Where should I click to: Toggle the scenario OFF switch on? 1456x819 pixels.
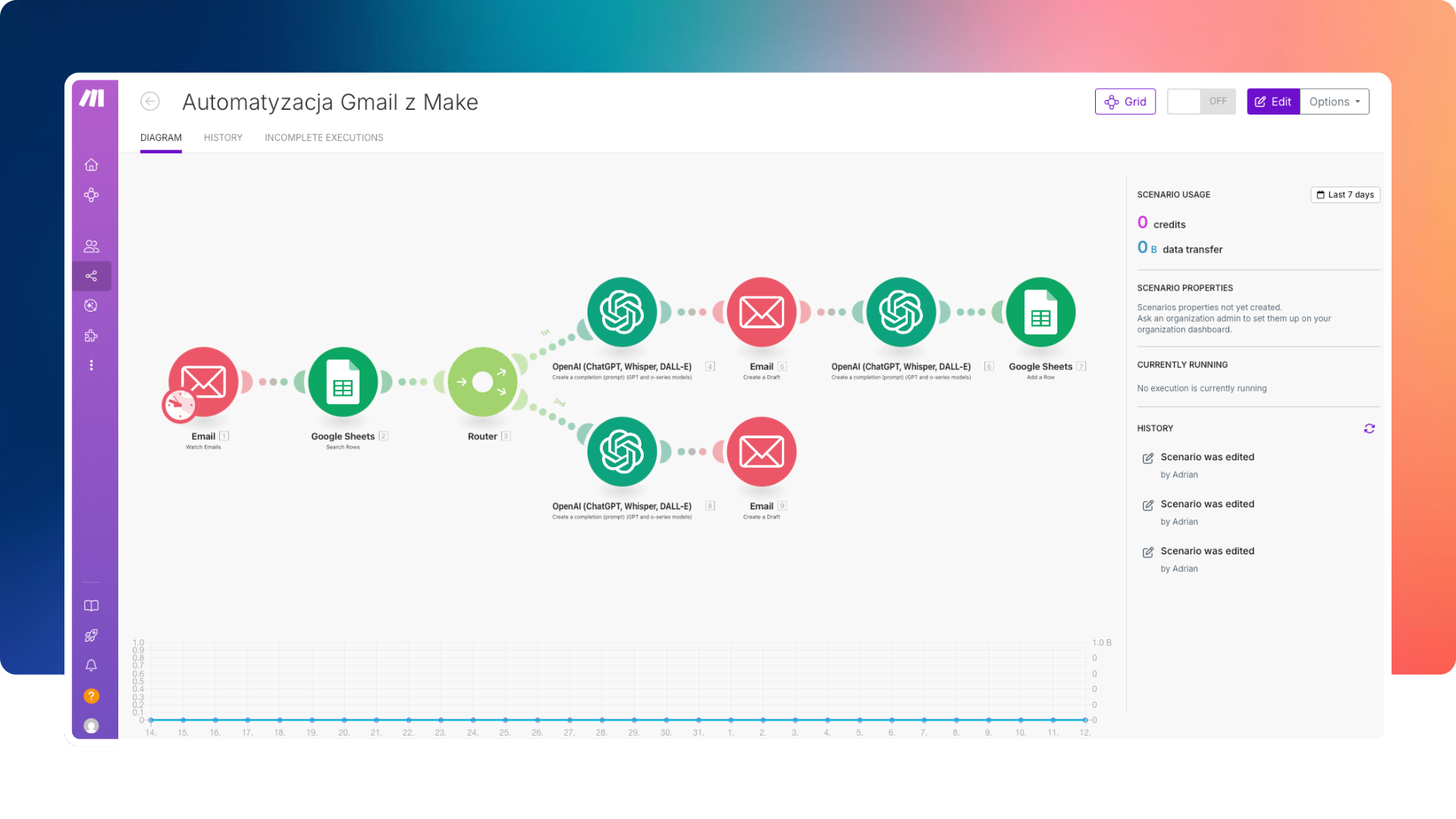click(x=1201, y=102)
